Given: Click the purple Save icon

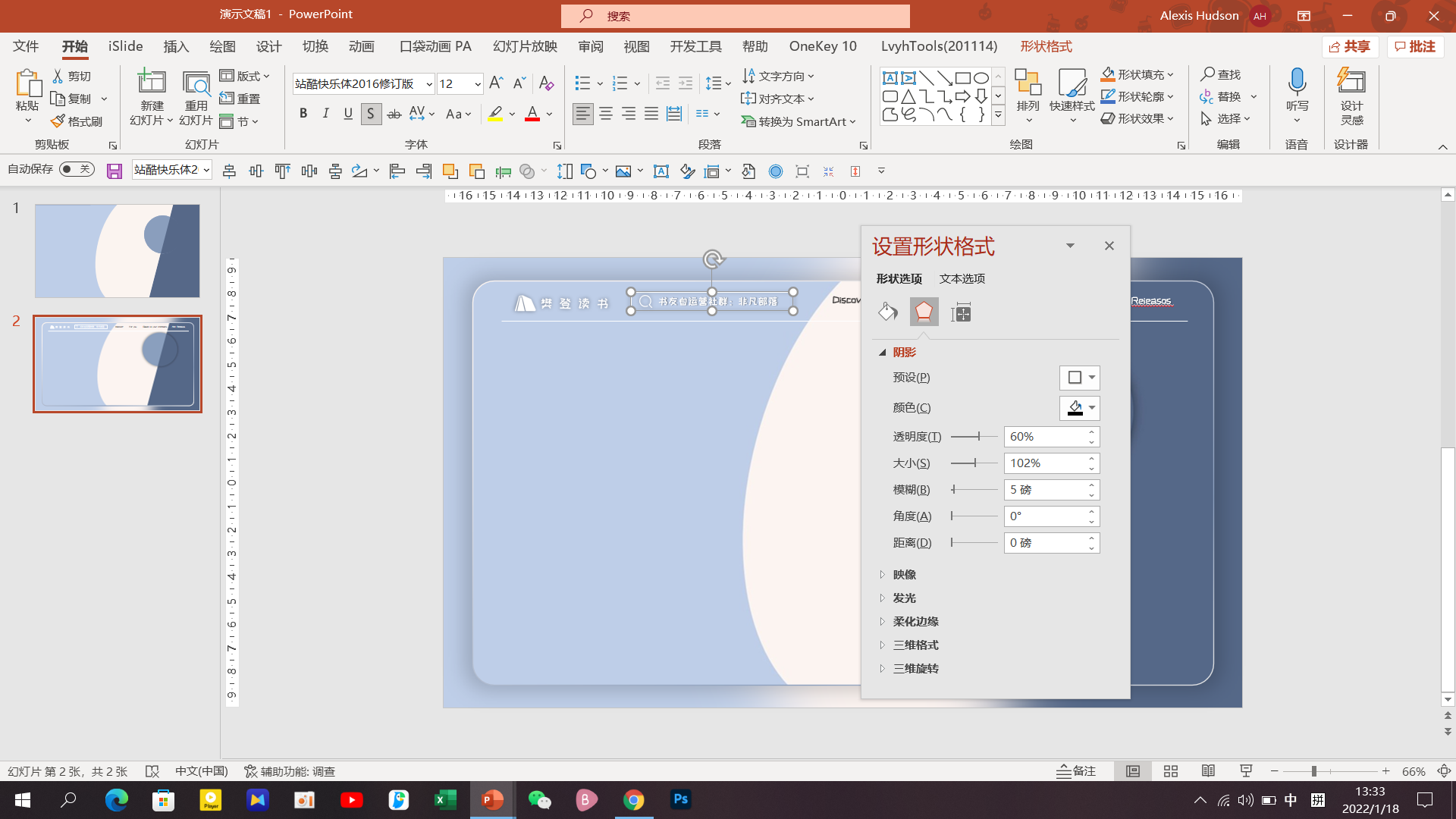Looking at the screenshot, I should (115, 171).
